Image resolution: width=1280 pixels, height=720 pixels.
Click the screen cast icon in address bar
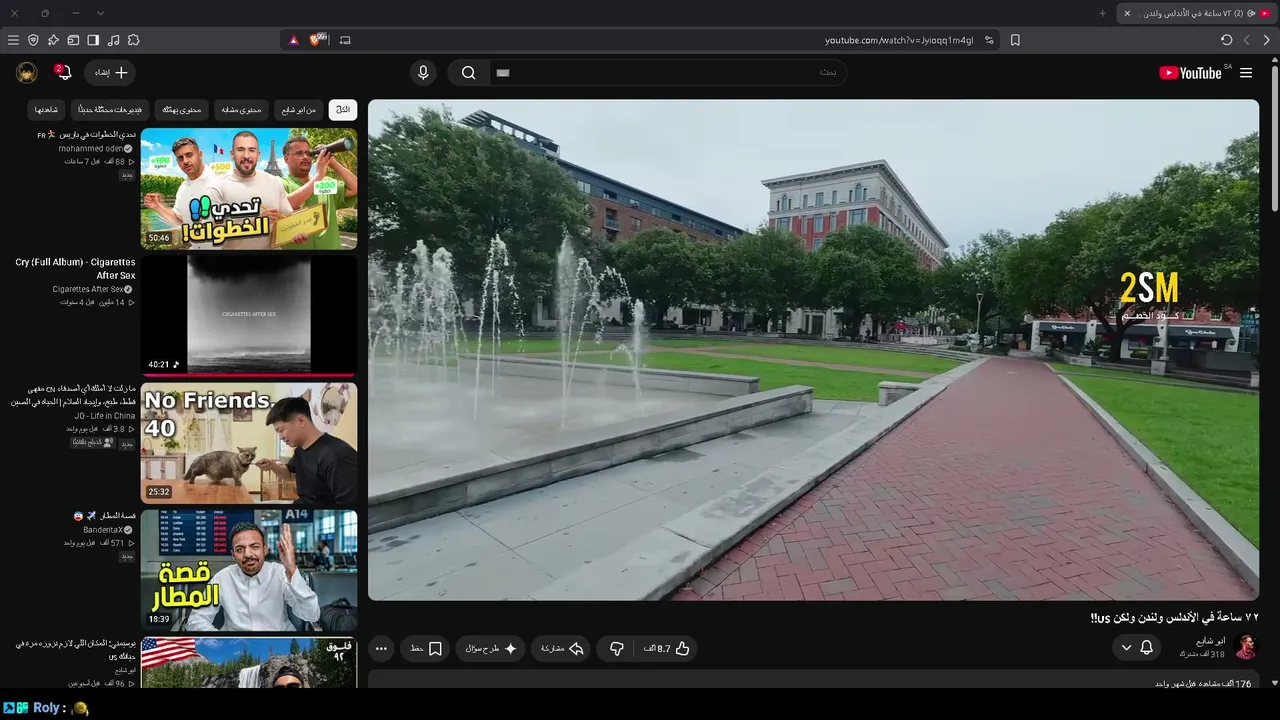345,40
